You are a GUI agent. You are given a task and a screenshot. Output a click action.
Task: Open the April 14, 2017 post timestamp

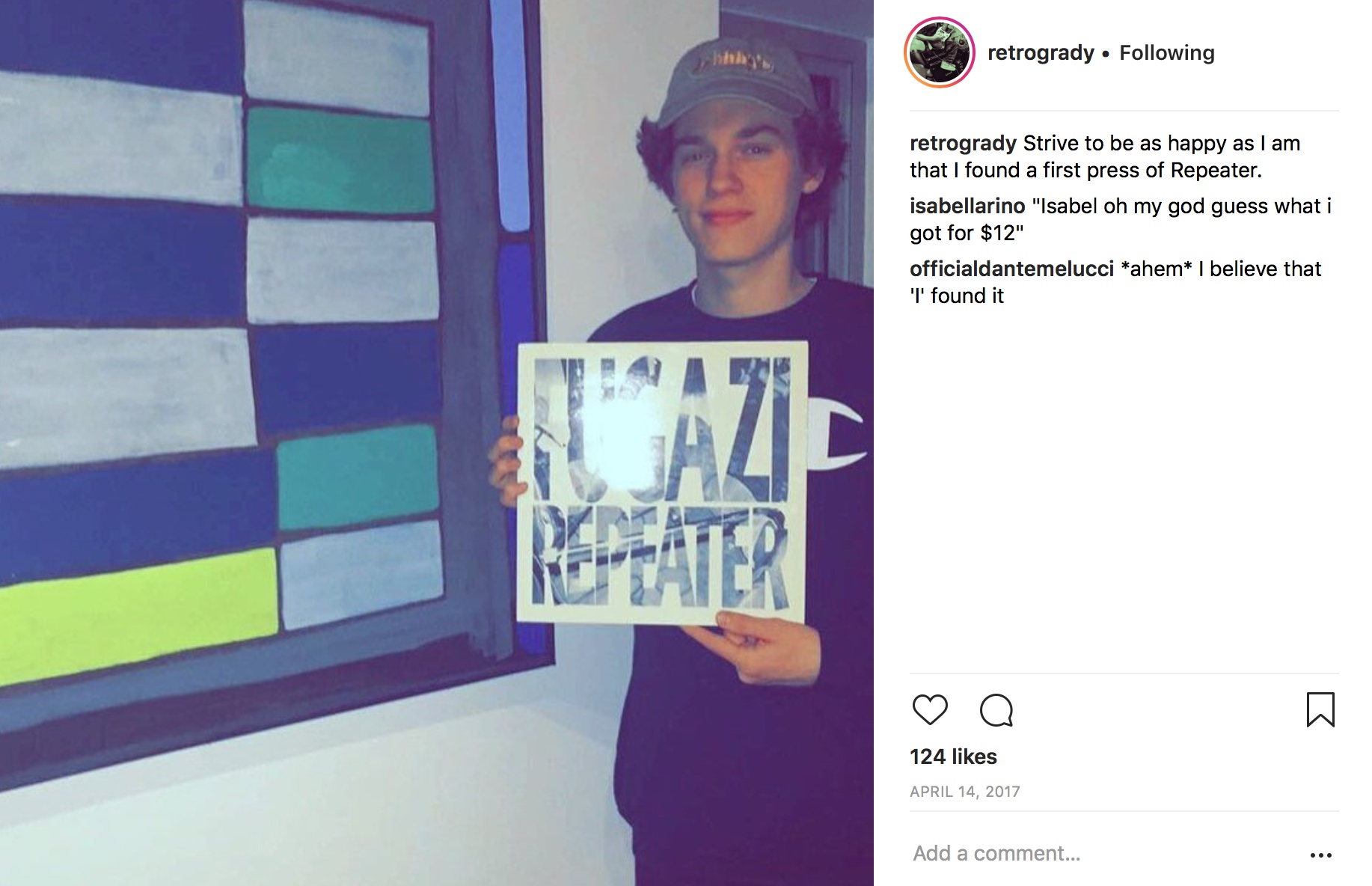[x=965, y=792]
